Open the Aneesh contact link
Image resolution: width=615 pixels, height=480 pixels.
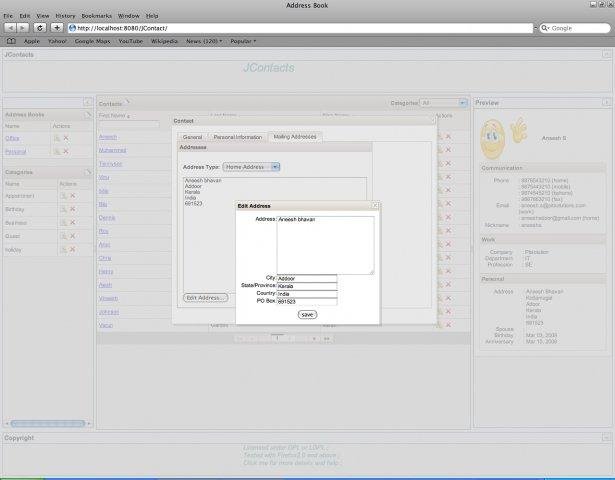click(108, 136)
